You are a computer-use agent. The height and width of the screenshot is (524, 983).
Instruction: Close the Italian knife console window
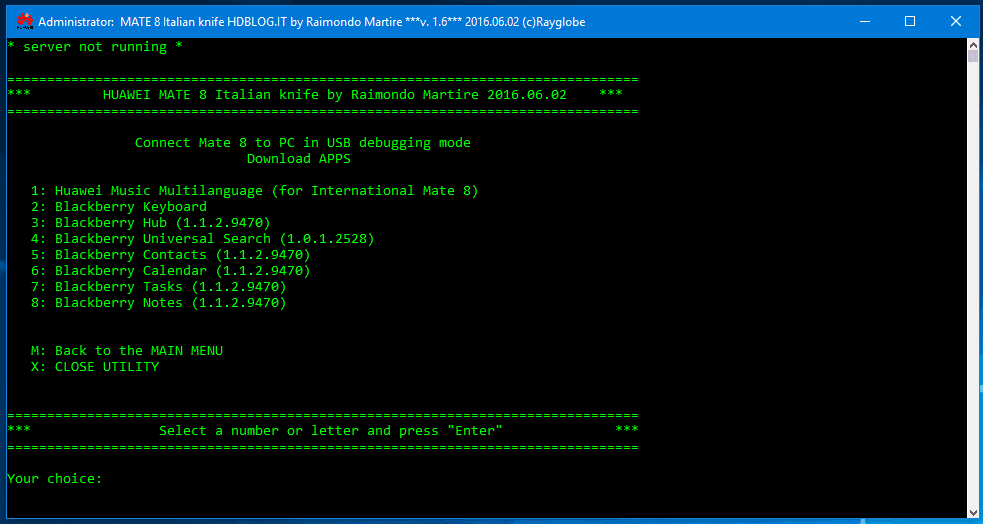[x=955, y=21]
